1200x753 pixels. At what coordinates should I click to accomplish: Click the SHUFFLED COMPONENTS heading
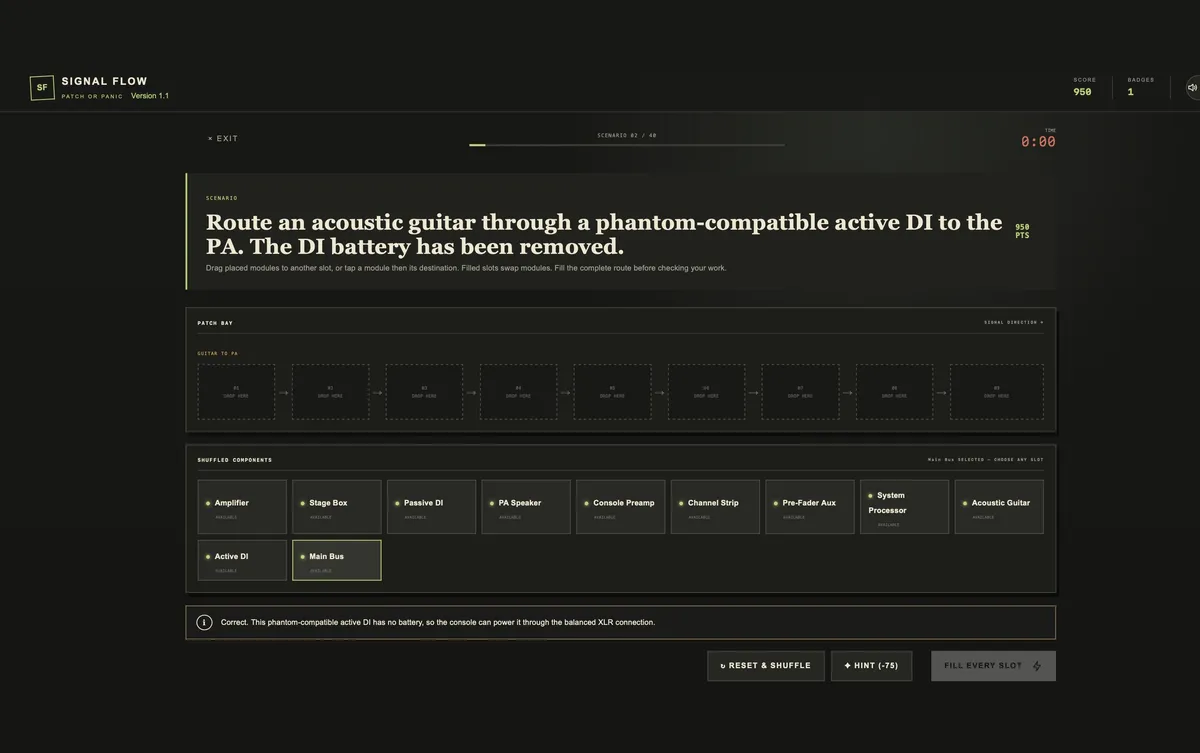235,460
